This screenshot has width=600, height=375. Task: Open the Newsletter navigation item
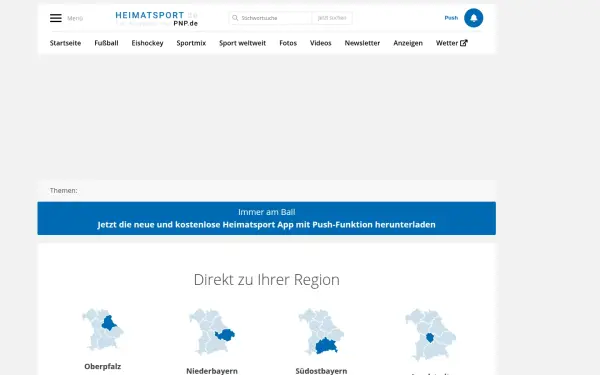pos(362,43)
